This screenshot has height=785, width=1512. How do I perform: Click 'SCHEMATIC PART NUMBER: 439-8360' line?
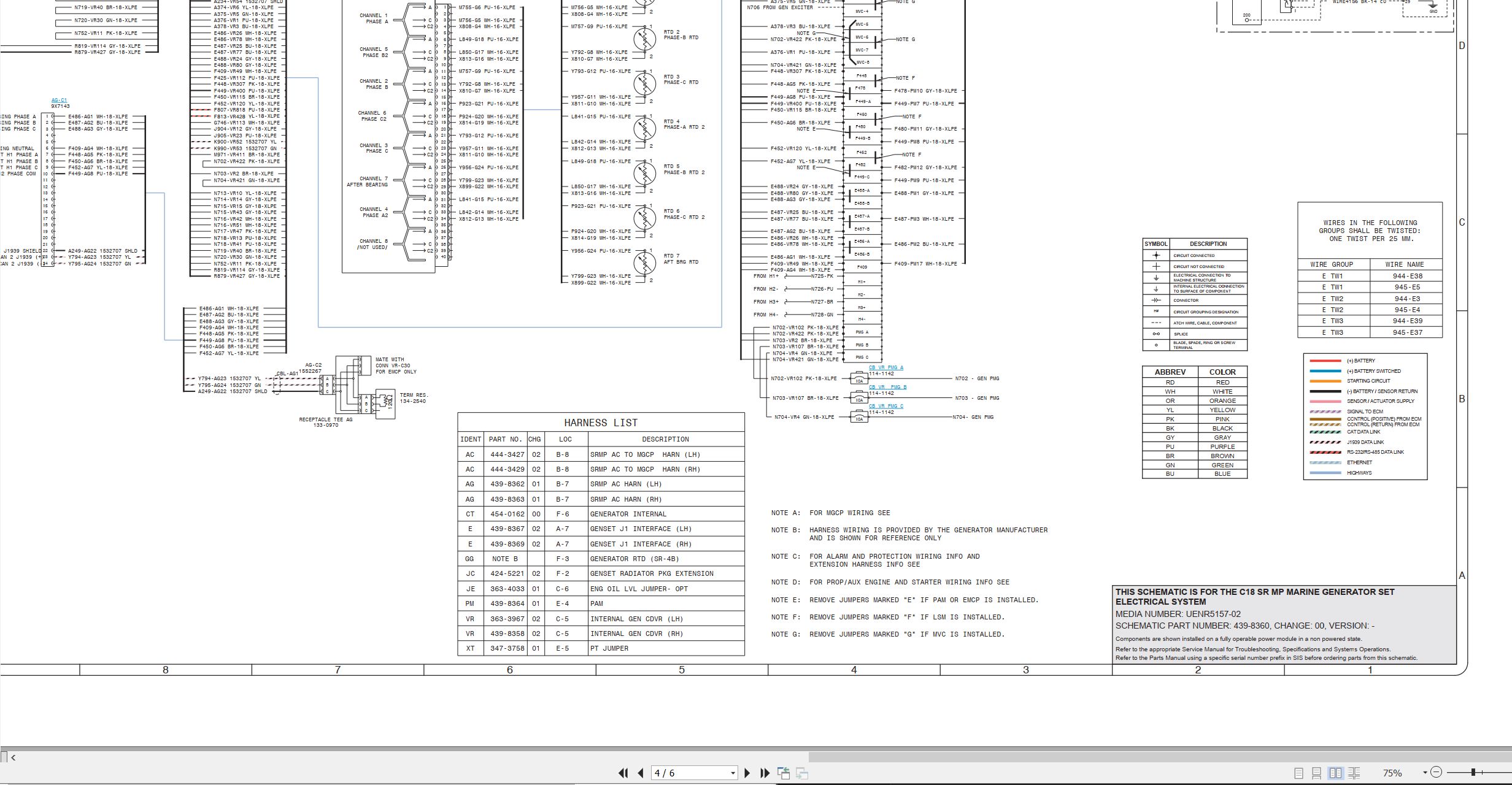1245,626
